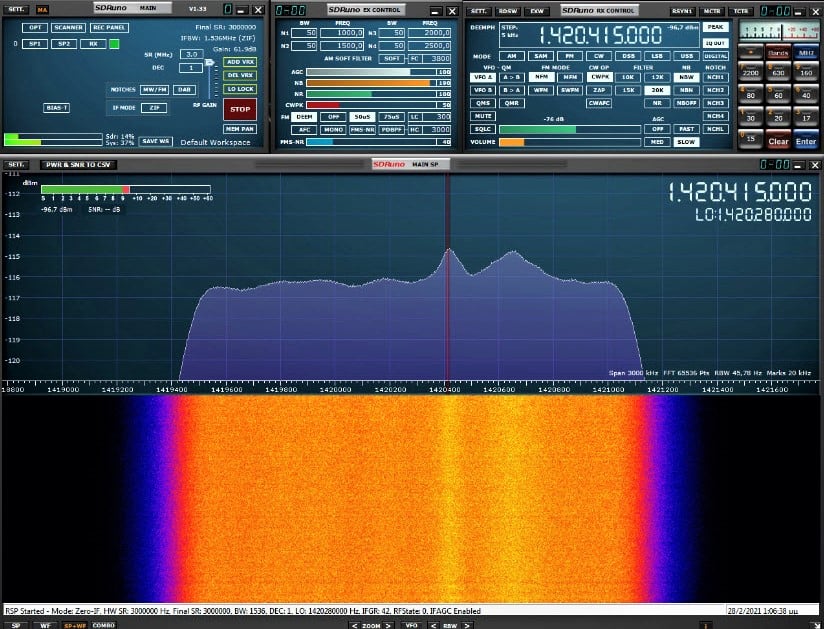824x629 pixels.
Task: Click the S-meter gauge display
Action: click(778, 30)
